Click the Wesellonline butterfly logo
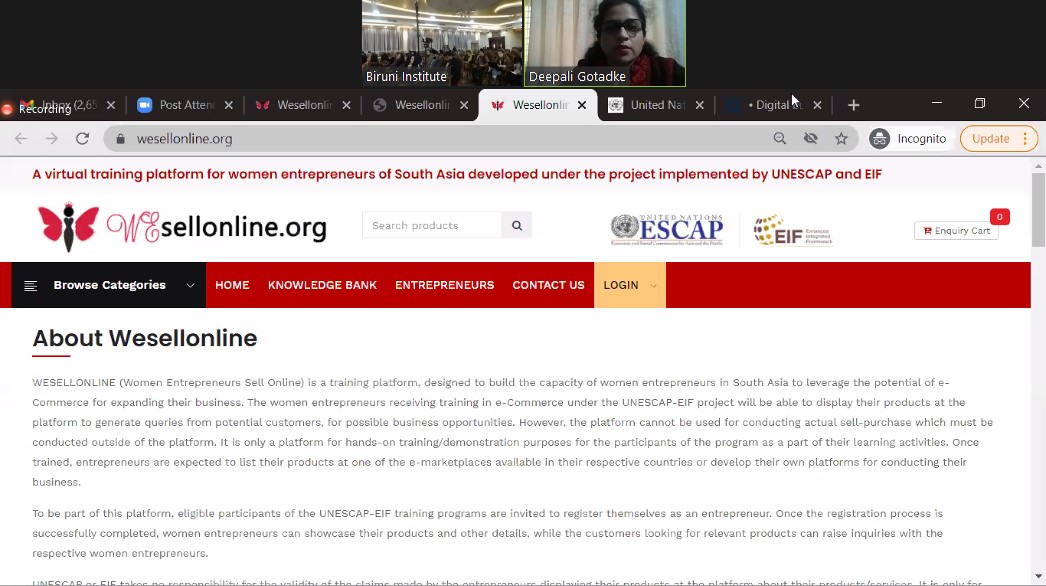This screenshot has width=1046, height=586. pos(182,227)
